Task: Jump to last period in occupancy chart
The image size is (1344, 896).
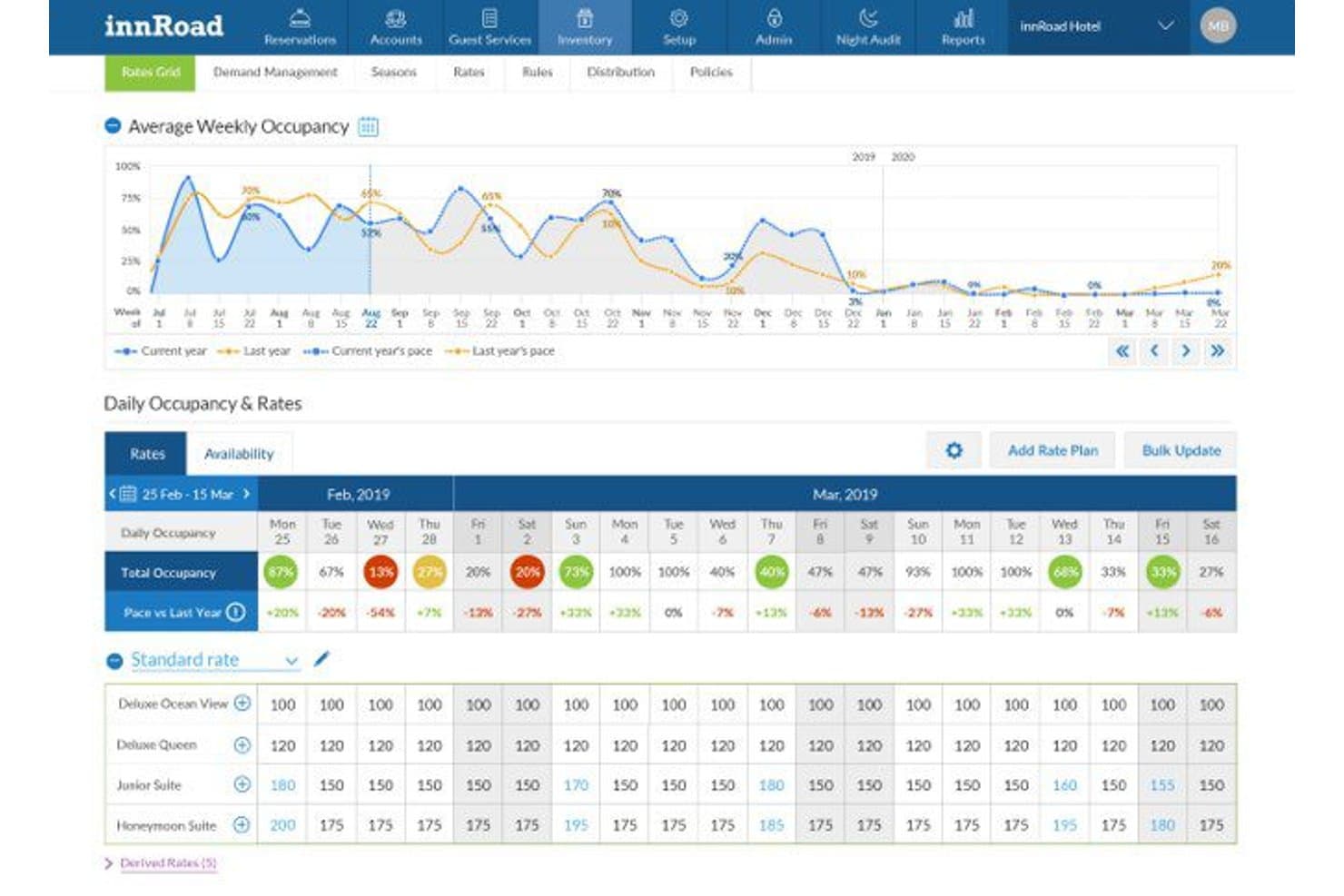Action: click(x=1217, y=350)
